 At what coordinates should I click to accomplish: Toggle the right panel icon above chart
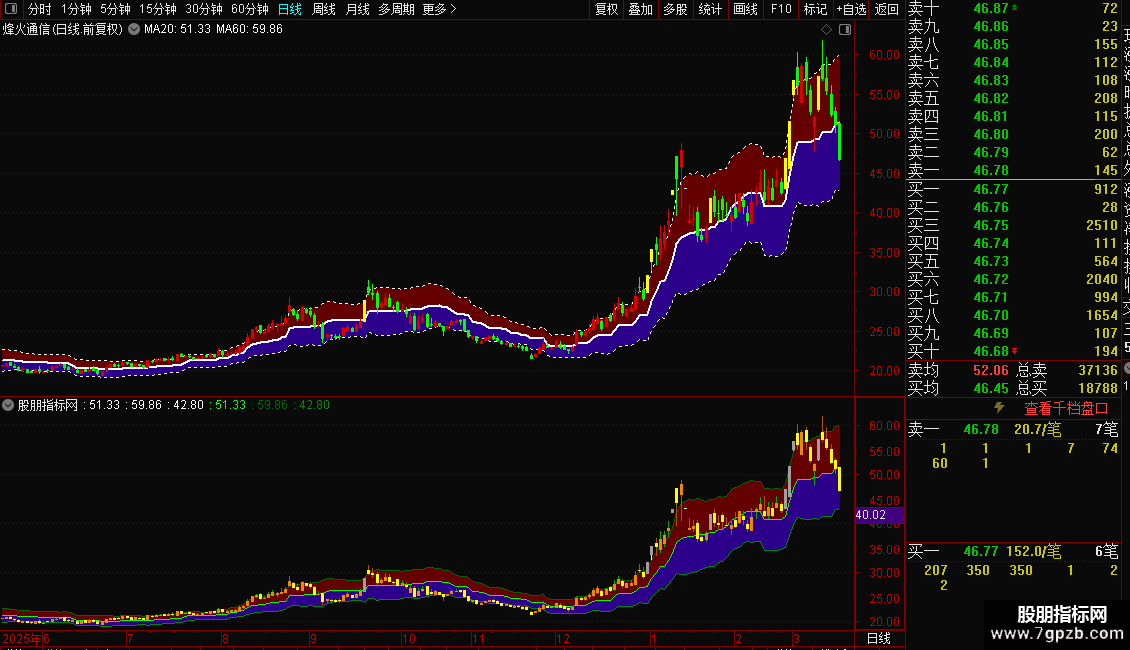(x=845, y=30)
